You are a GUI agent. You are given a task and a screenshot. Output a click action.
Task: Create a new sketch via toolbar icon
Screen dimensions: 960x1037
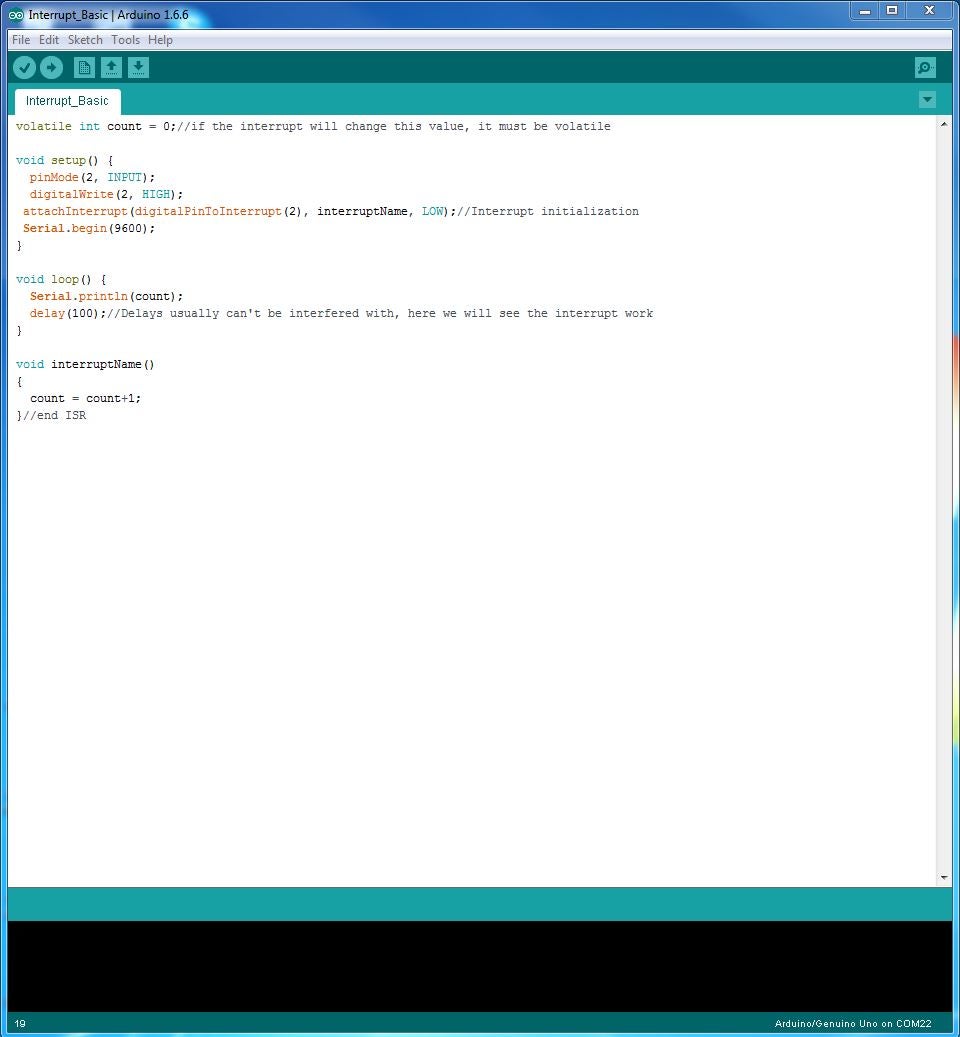(x=84, y=67)
